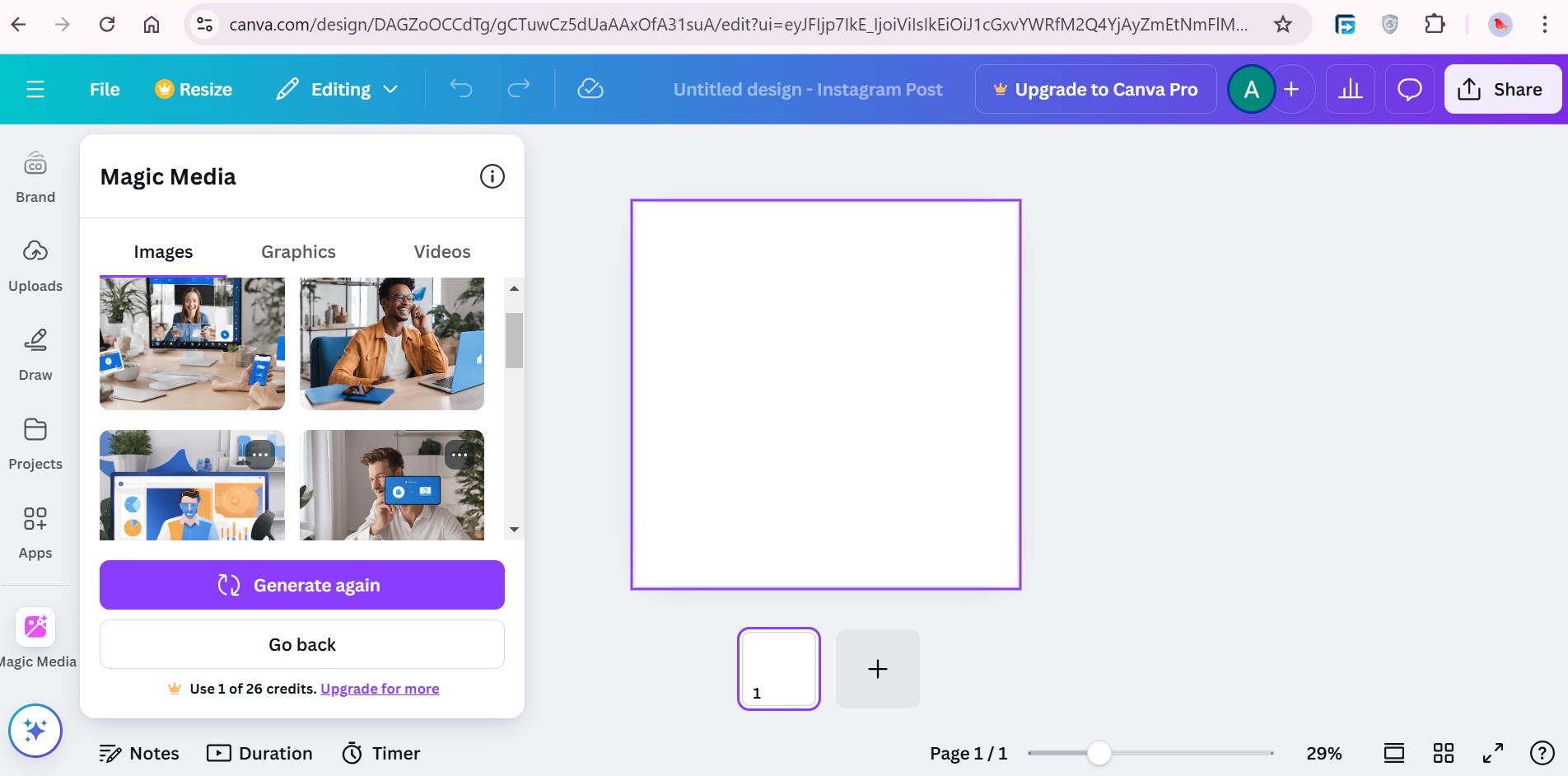Toggle fullscreen with the expand arrows

(1492, 752)
